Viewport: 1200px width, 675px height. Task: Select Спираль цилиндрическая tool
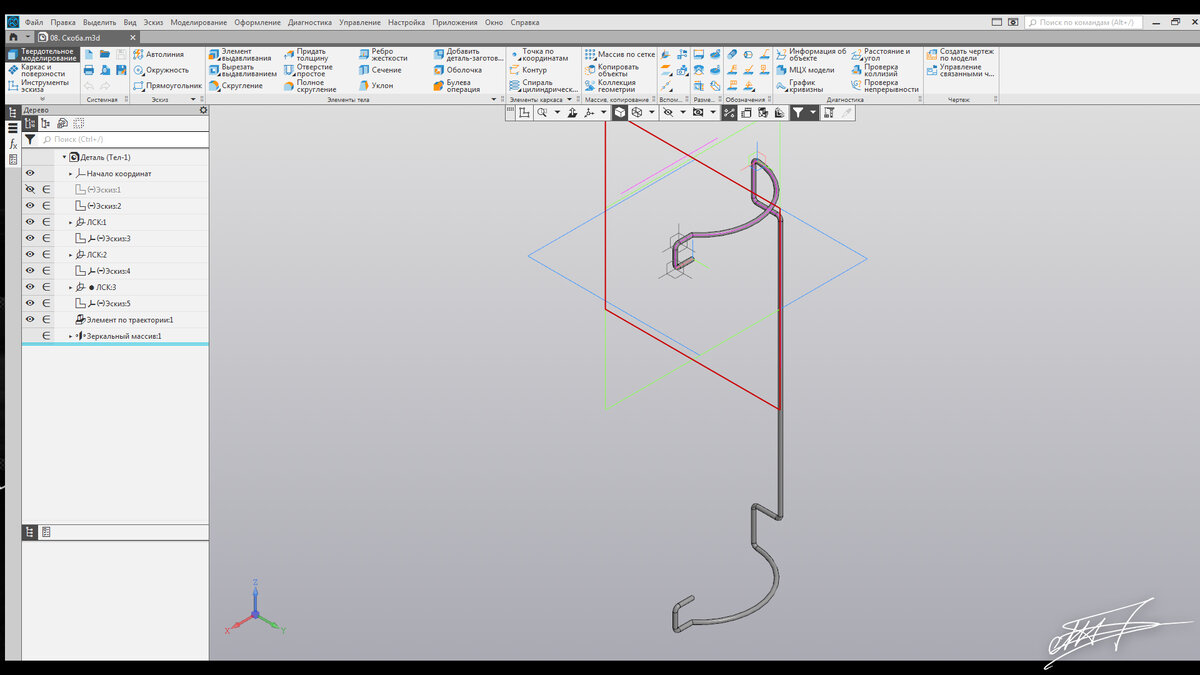543,86
